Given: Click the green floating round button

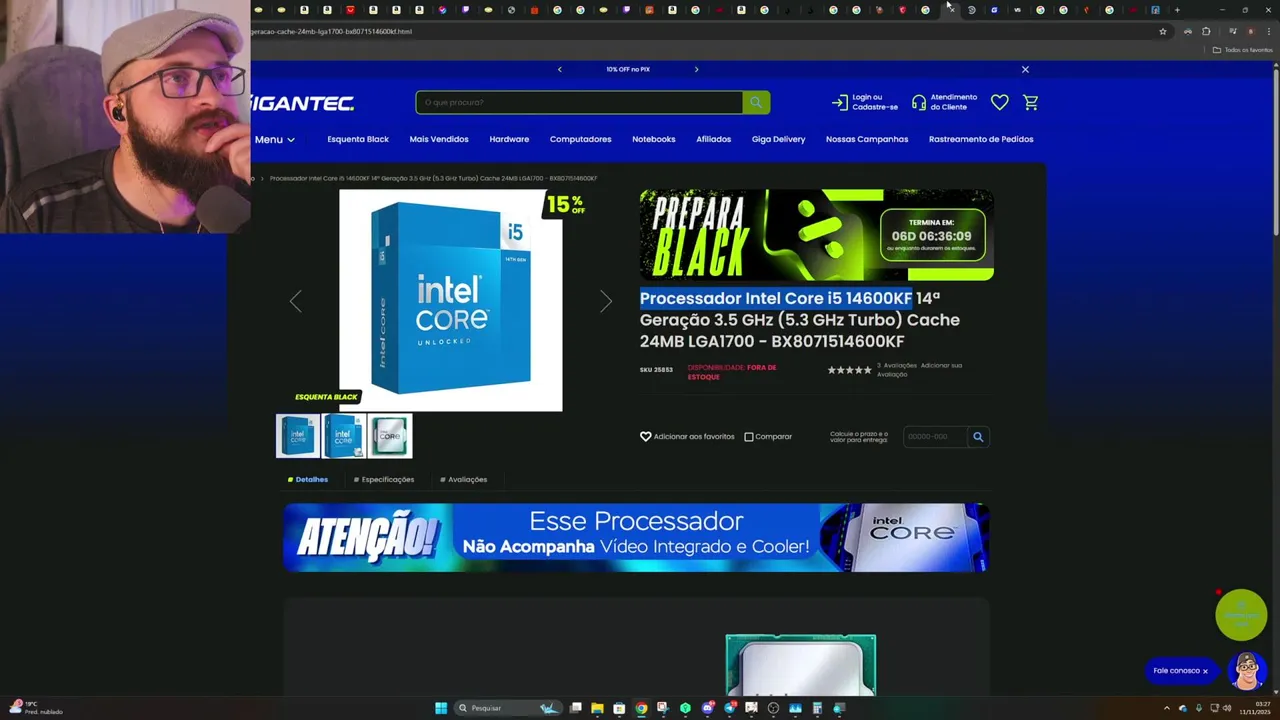Looking at the screenshot, I should point(1241,614).
